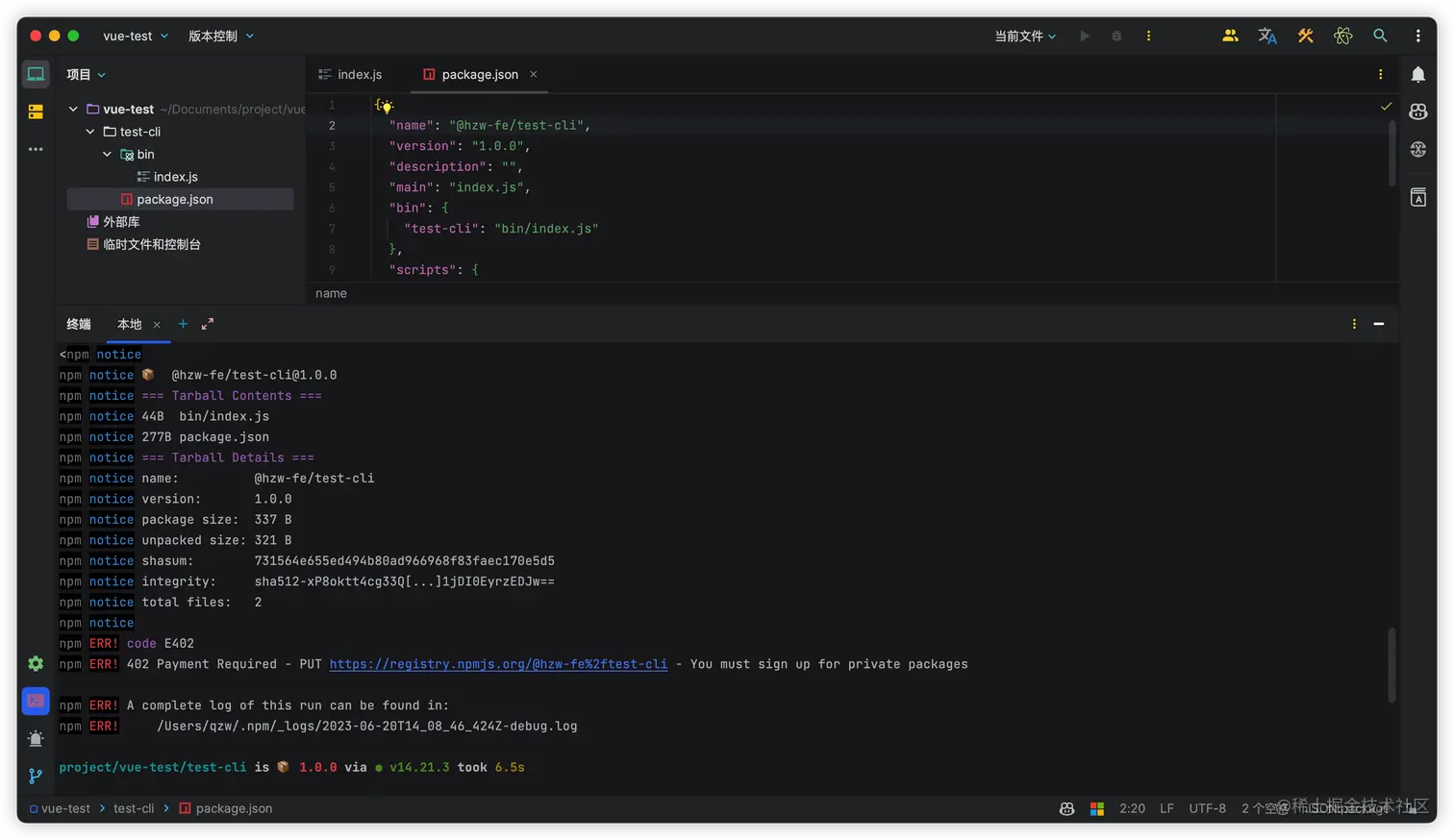The height and width of the screenshot is (840, 1454).
Task: Open the build tools hammer icon
Action: pyautogui.click(x=1305, y=36)
